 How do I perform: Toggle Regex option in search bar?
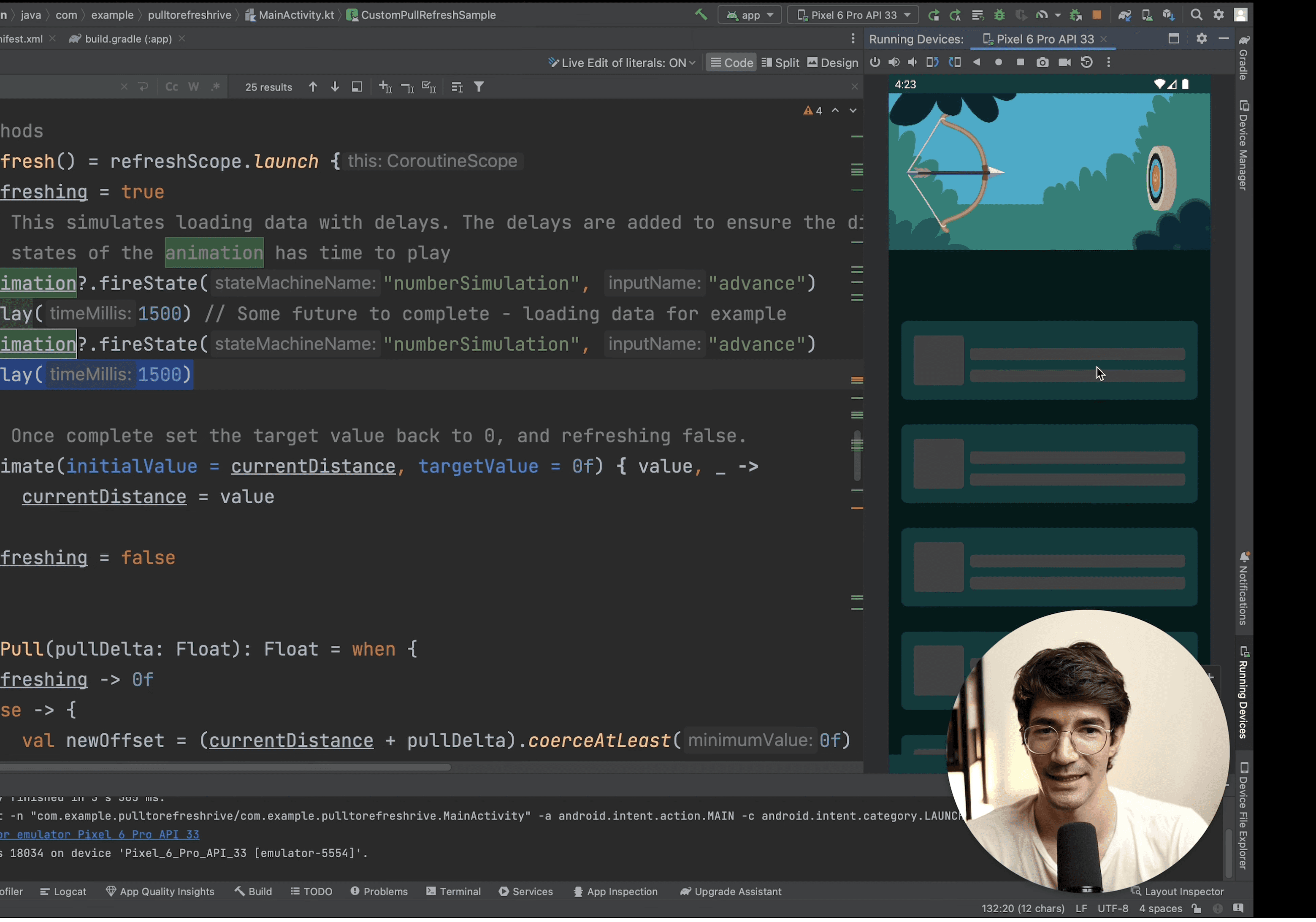click(216, 87)
